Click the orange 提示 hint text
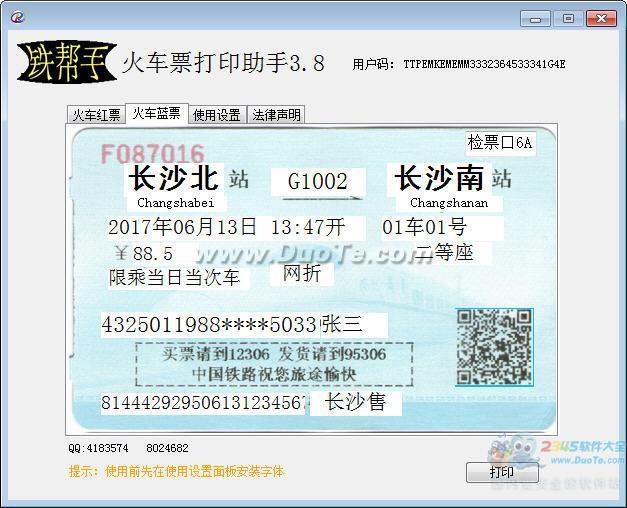Screen dimensions: 627x508 [x=176, y=472]
